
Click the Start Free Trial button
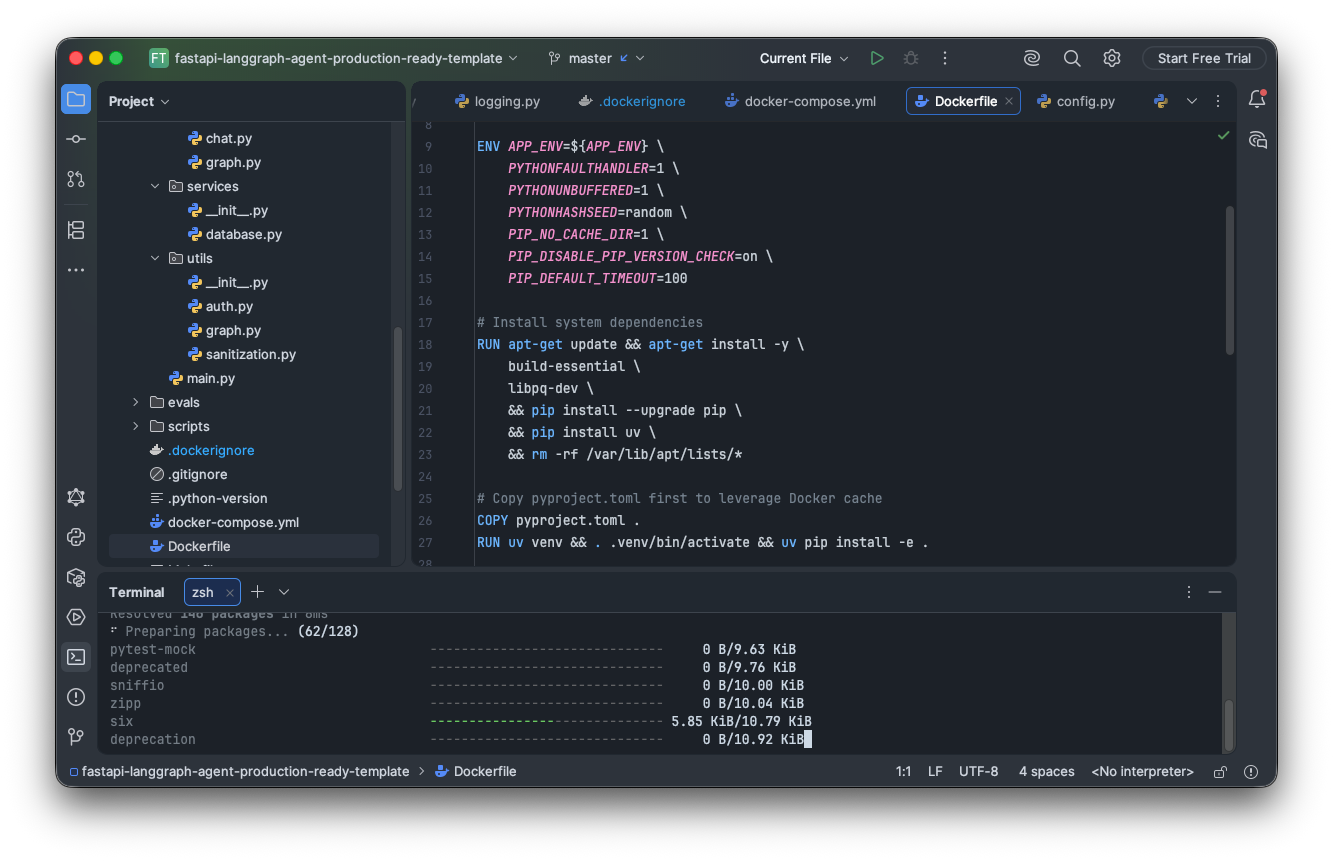click(x=1204, y=58)
